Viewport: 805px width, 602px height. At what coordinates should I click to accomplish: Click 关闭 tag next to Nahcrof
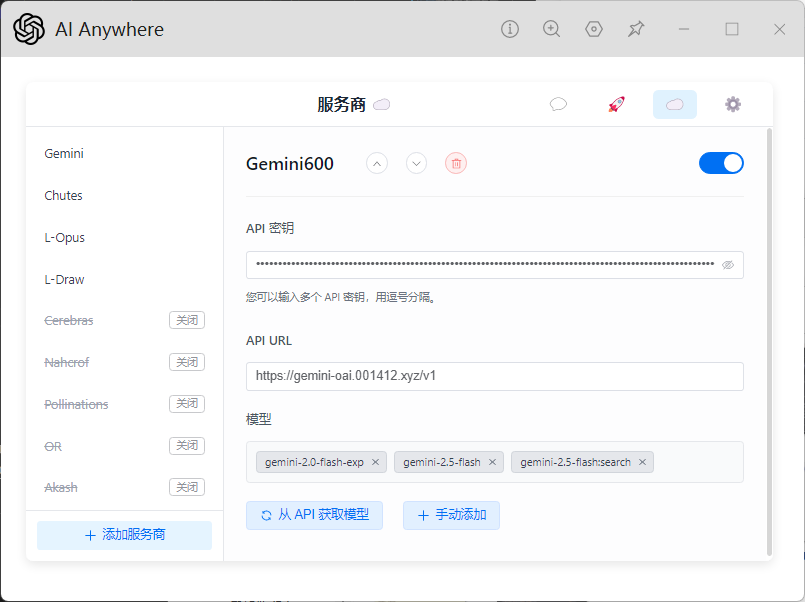pos(187,362)
